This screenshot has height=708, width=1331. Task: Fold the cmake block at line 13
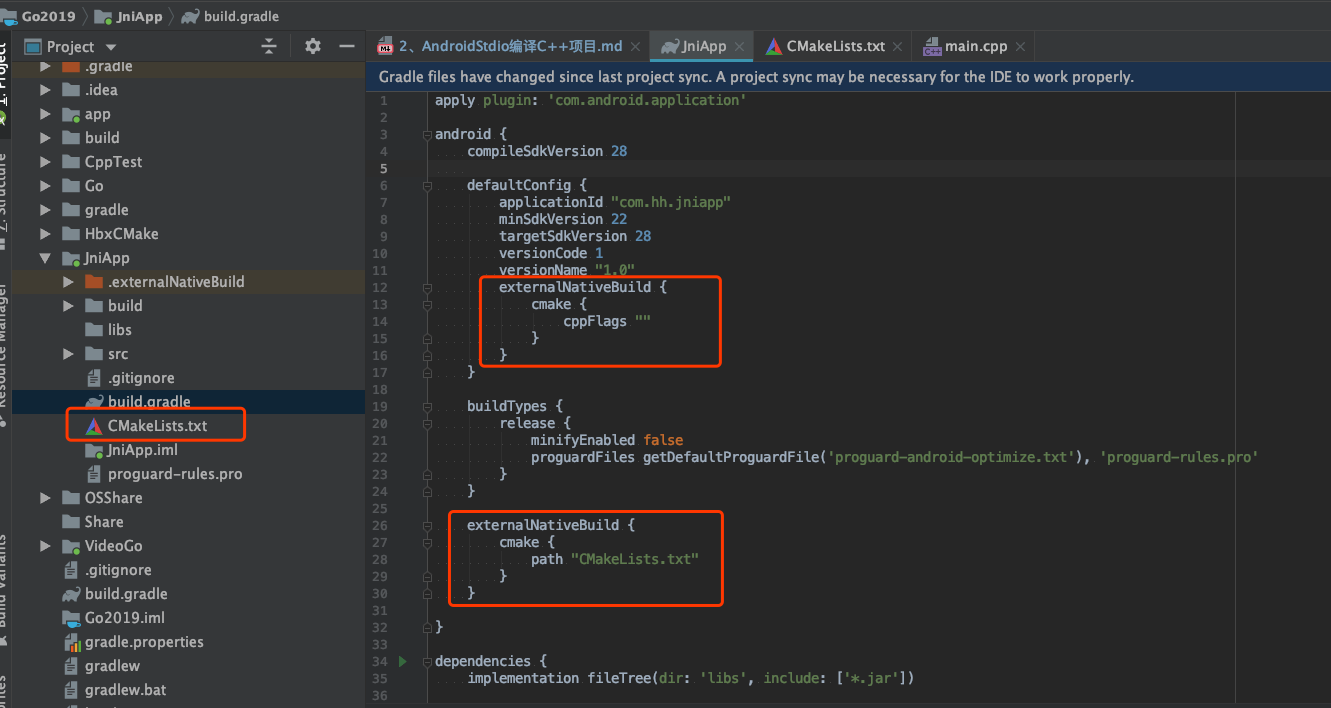[427, 304]
